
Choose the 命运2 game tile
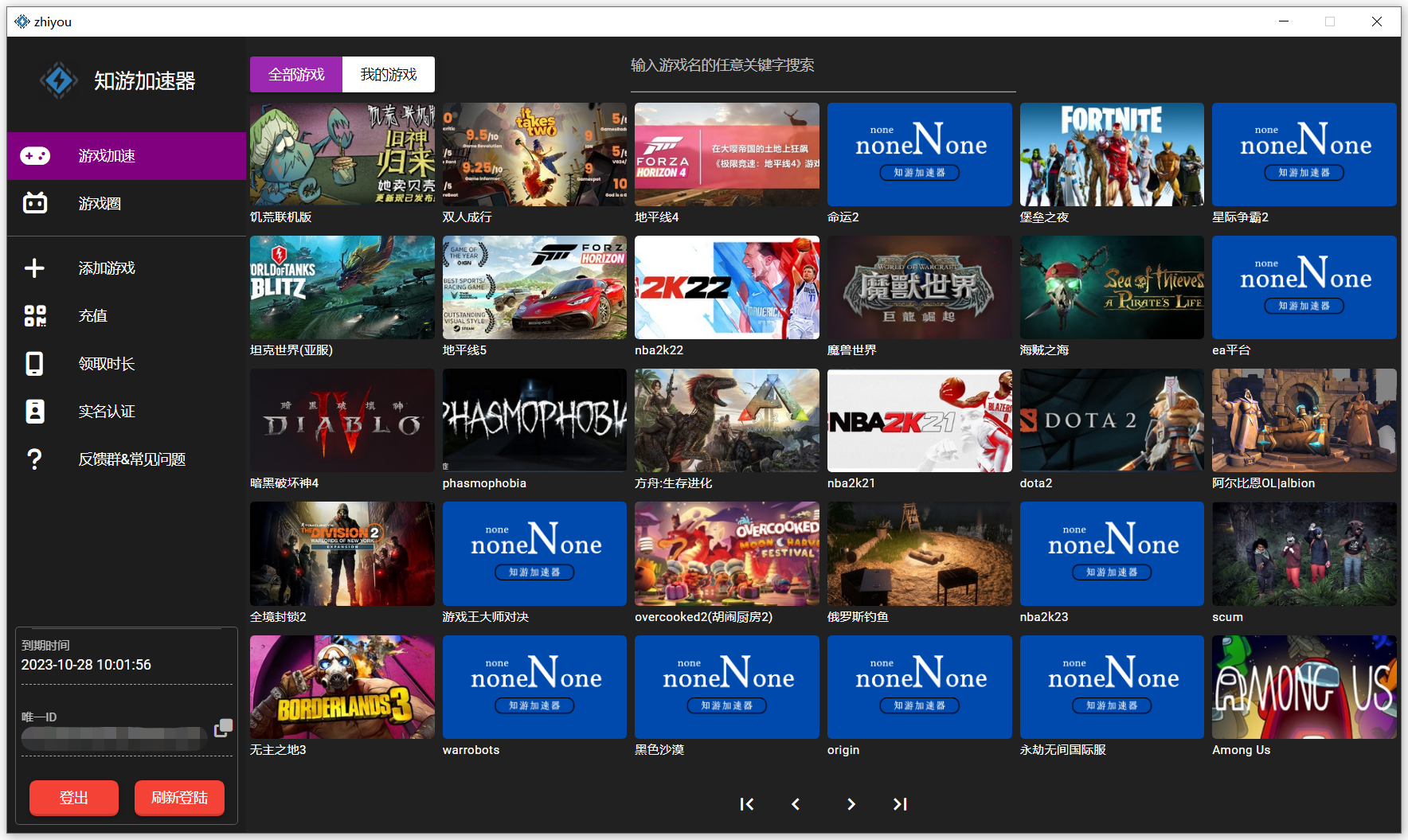(x=920, y=154)
